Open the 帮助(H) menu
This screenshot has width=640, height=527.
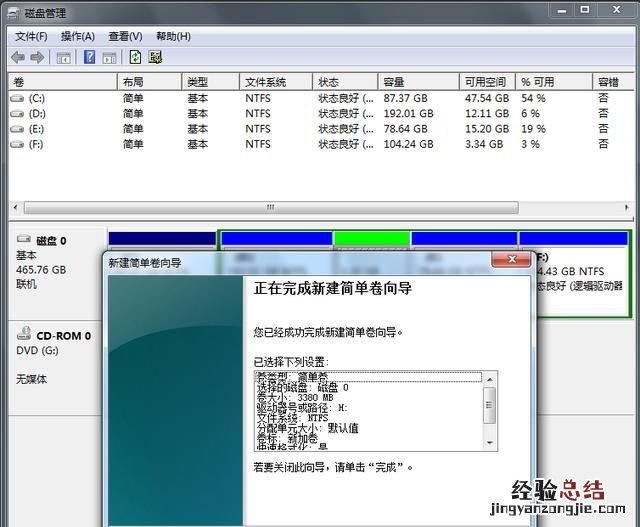point(173,36)
